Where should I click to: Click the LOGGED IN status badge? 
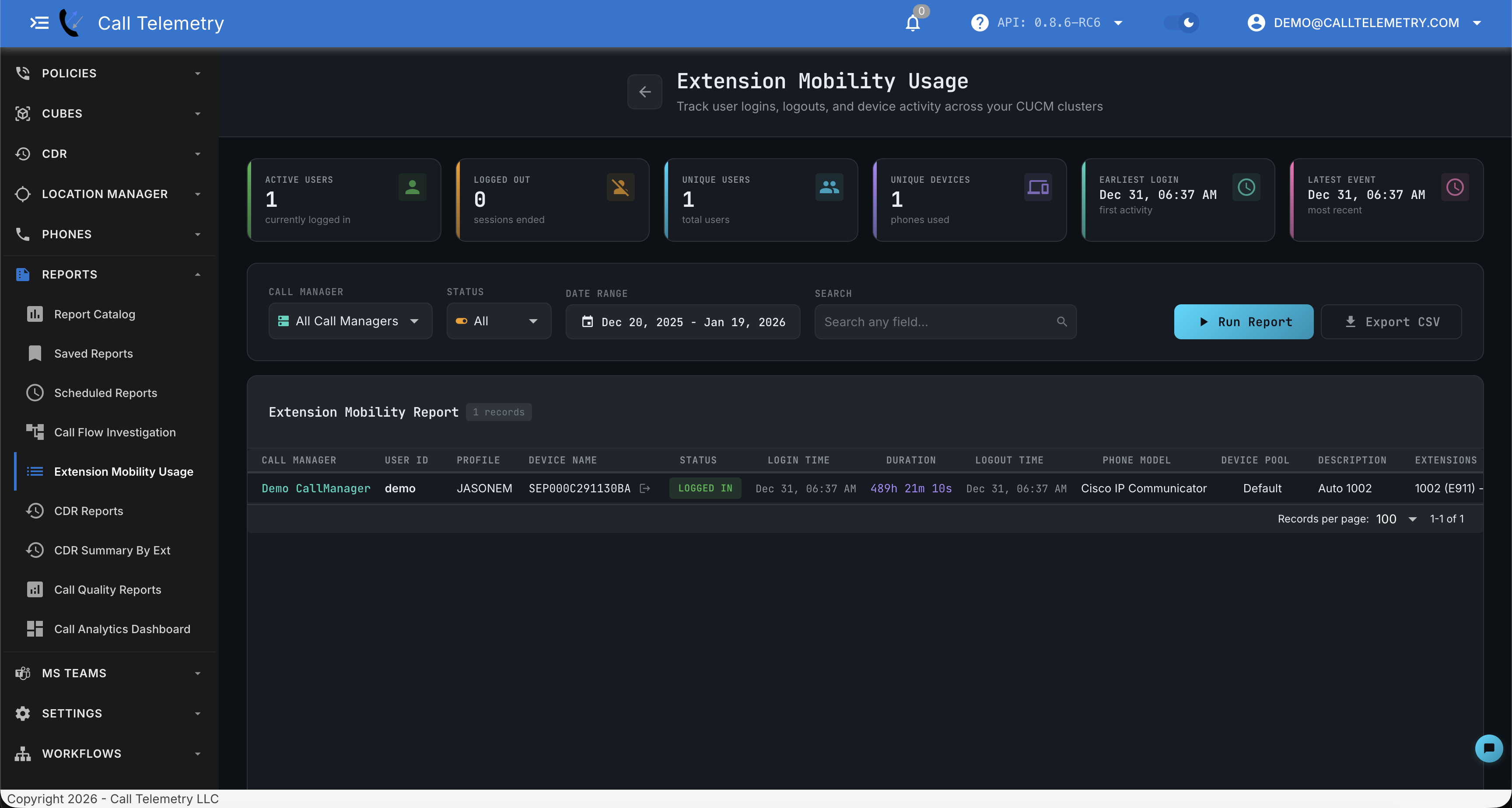705,488
